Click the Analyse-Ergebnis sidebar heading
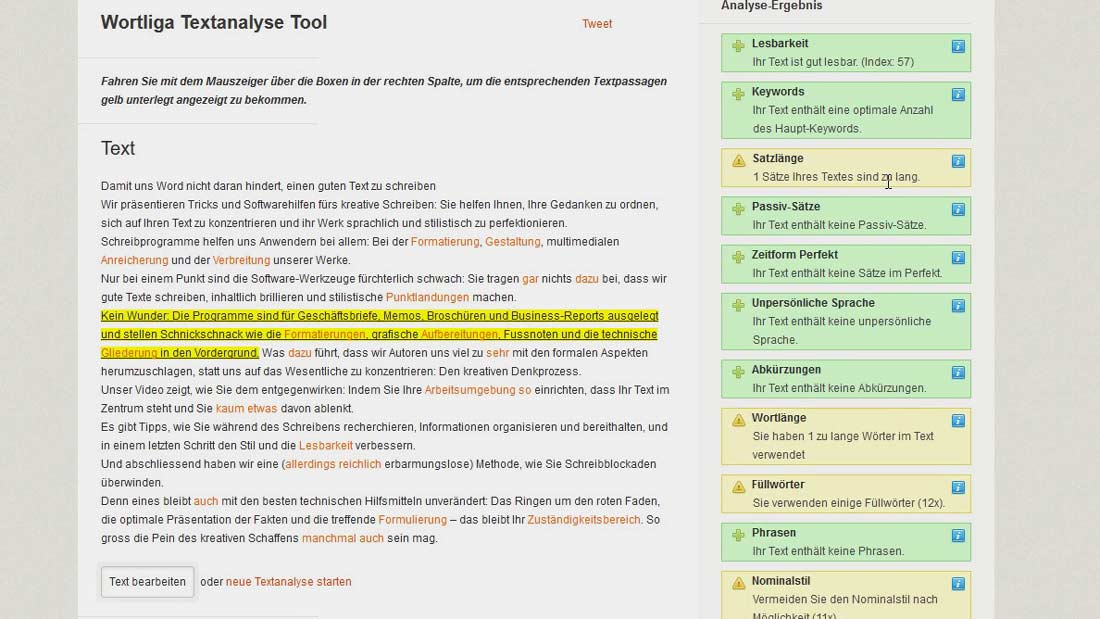Viewport: 1100px width, 619px height. pos(772,6)
